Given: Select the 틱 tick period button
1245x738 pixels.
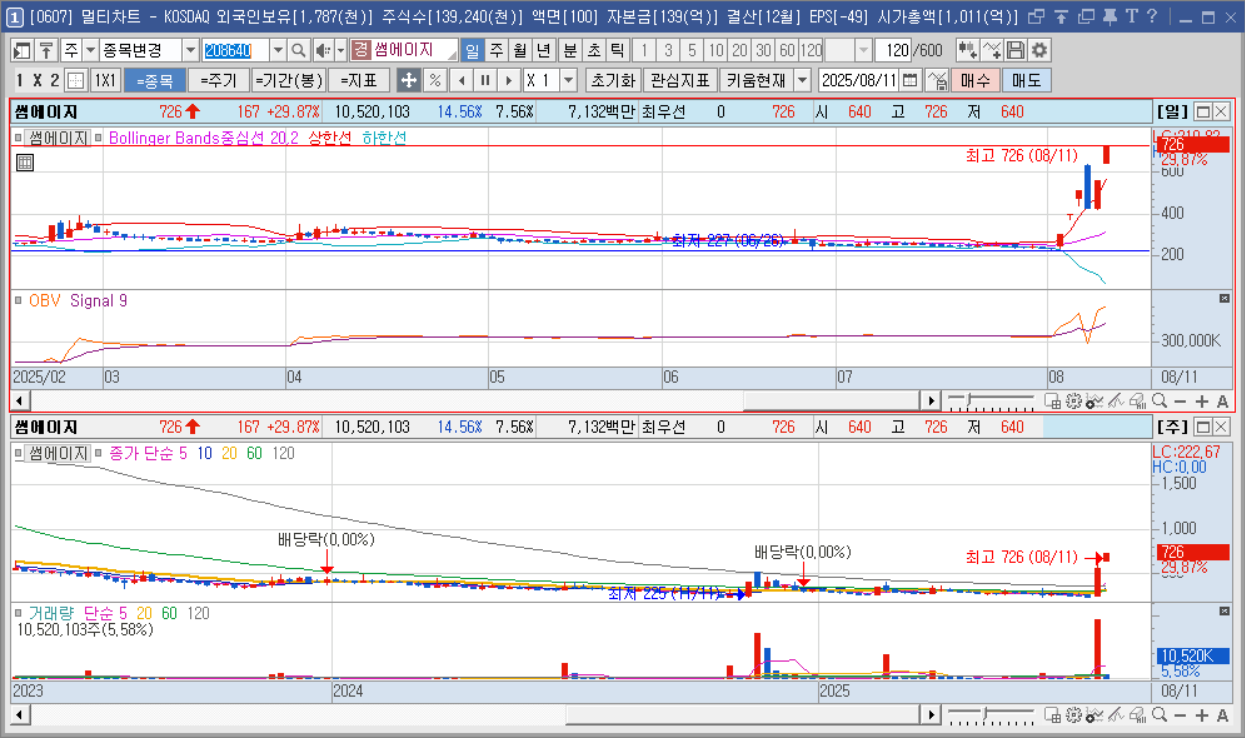Looking at the screenshot, I should (x=617, y=50).
